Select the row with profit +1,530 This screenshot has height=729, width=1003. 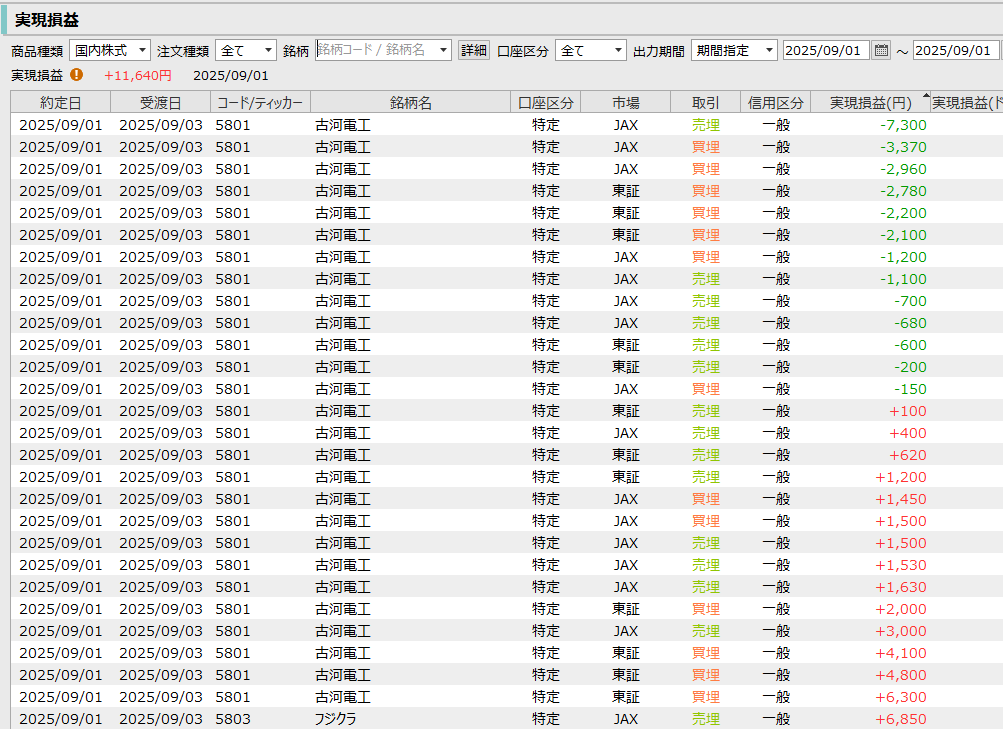507,565
